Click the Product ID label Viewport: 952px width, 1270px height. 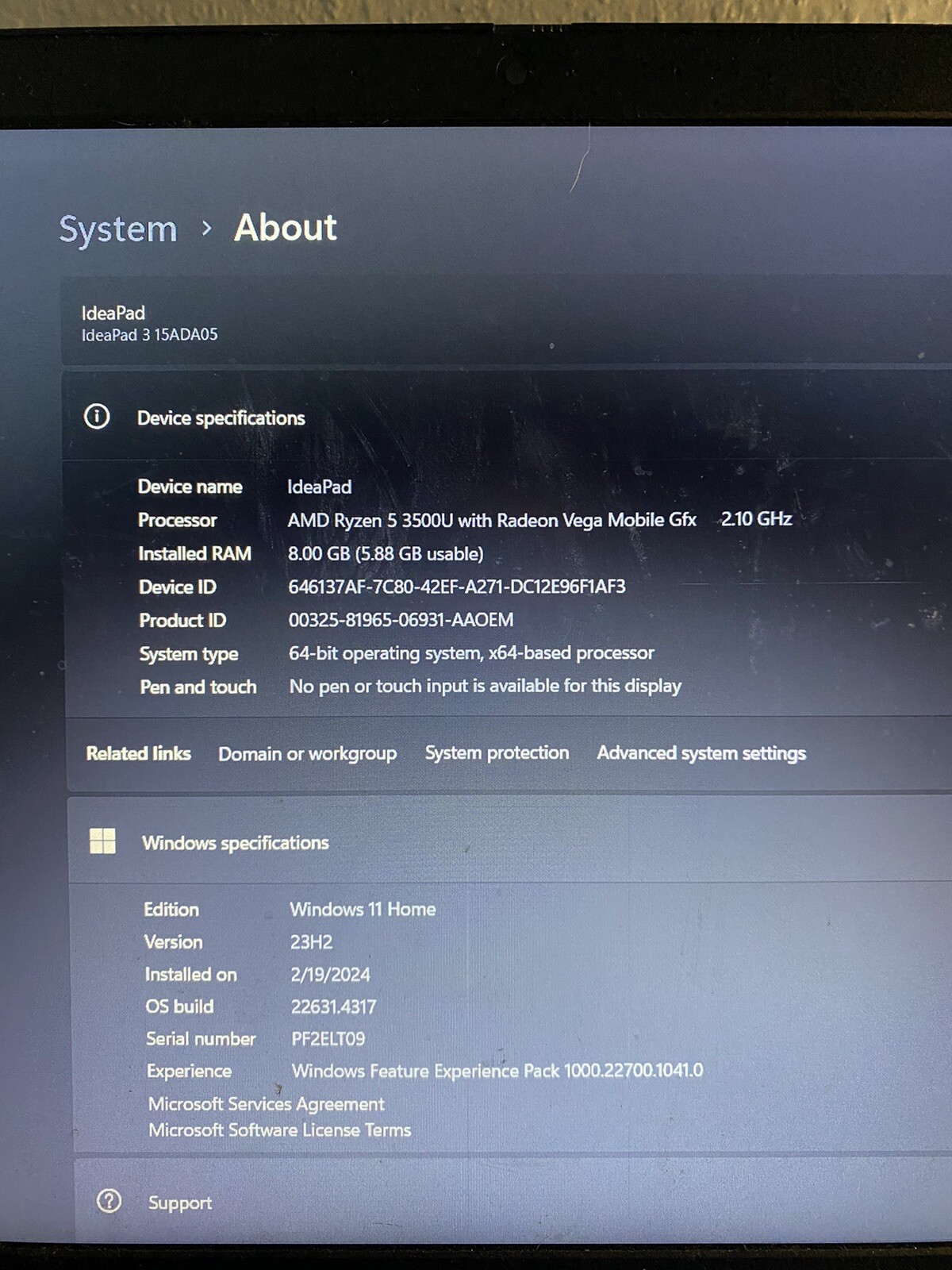pos(183,620)
